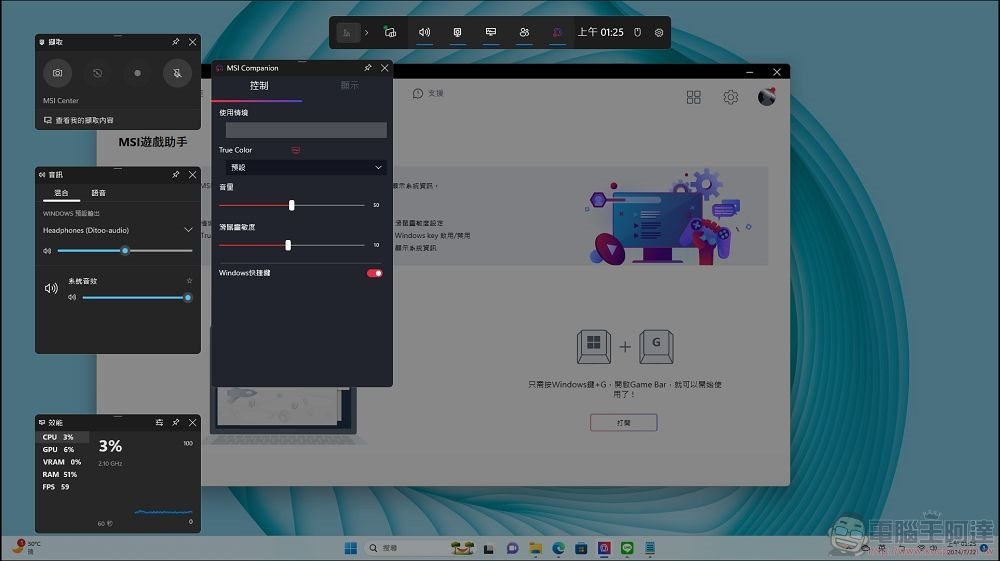
Task: Open 查看我的擷取內容 link
Action: point(78,120)
